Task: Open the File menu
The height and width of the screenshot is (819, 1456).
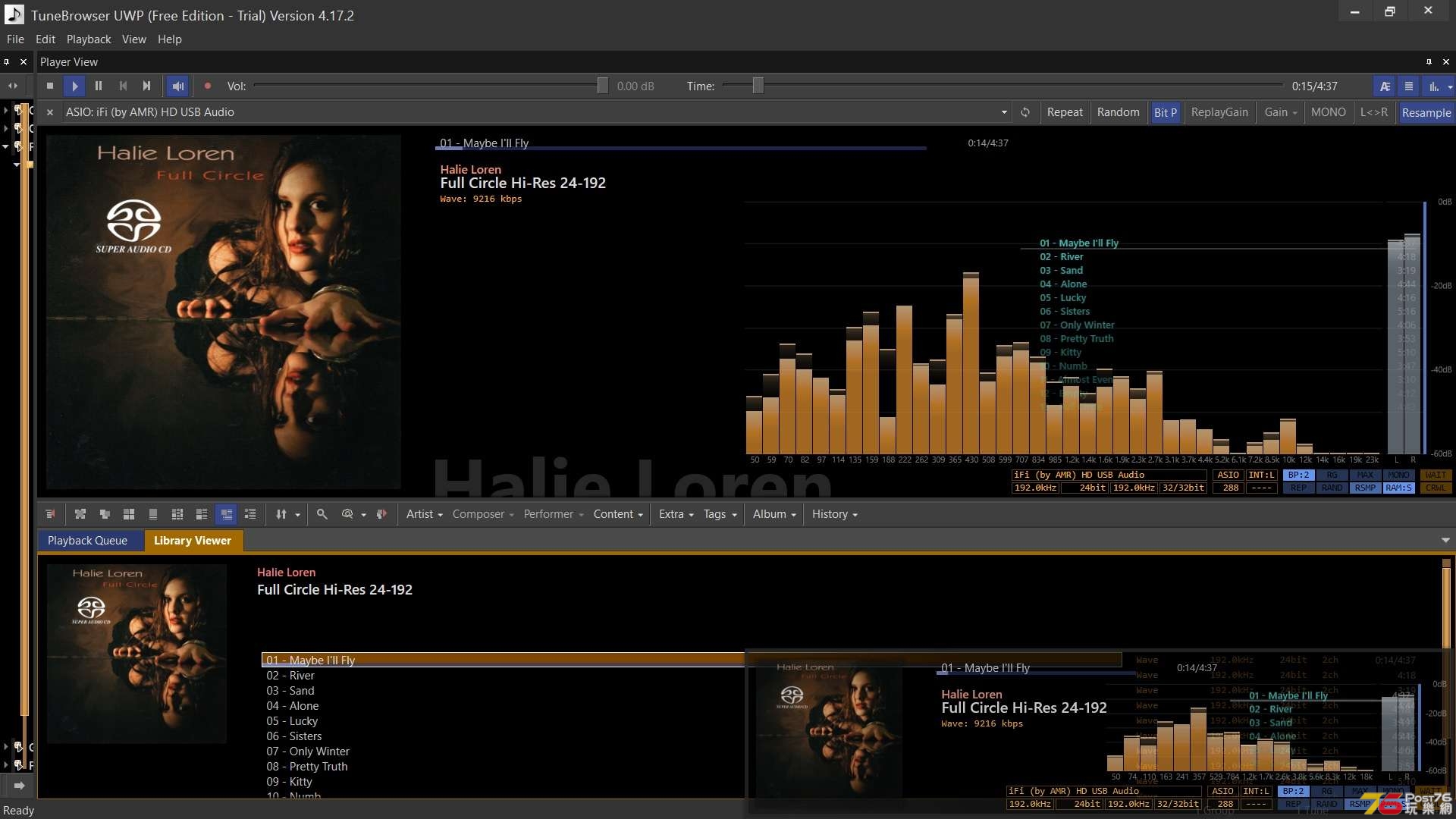Action: (x=15, y=39)
